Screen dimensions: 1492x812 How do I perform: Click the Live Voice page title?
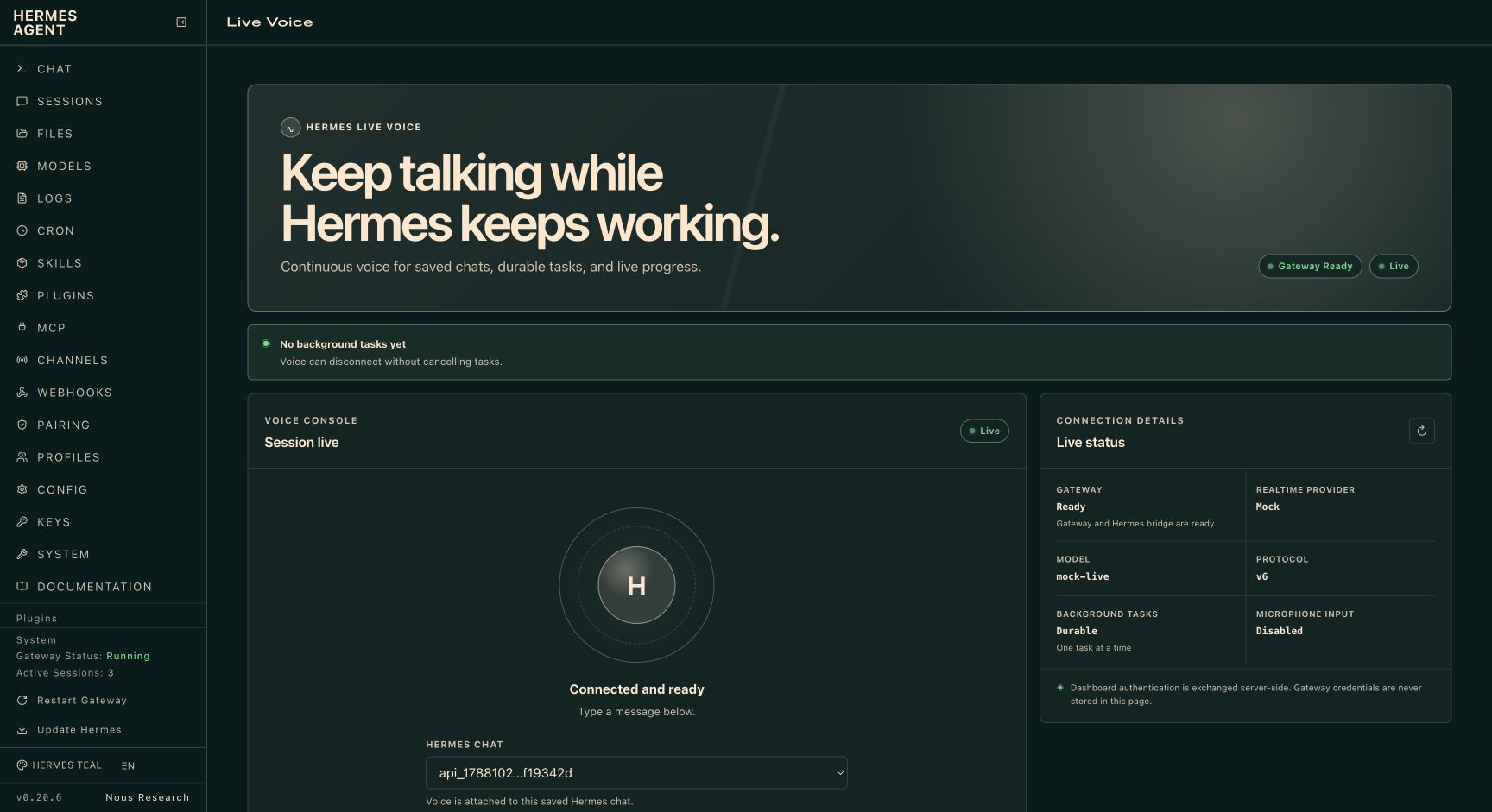[x=269, y=22]
